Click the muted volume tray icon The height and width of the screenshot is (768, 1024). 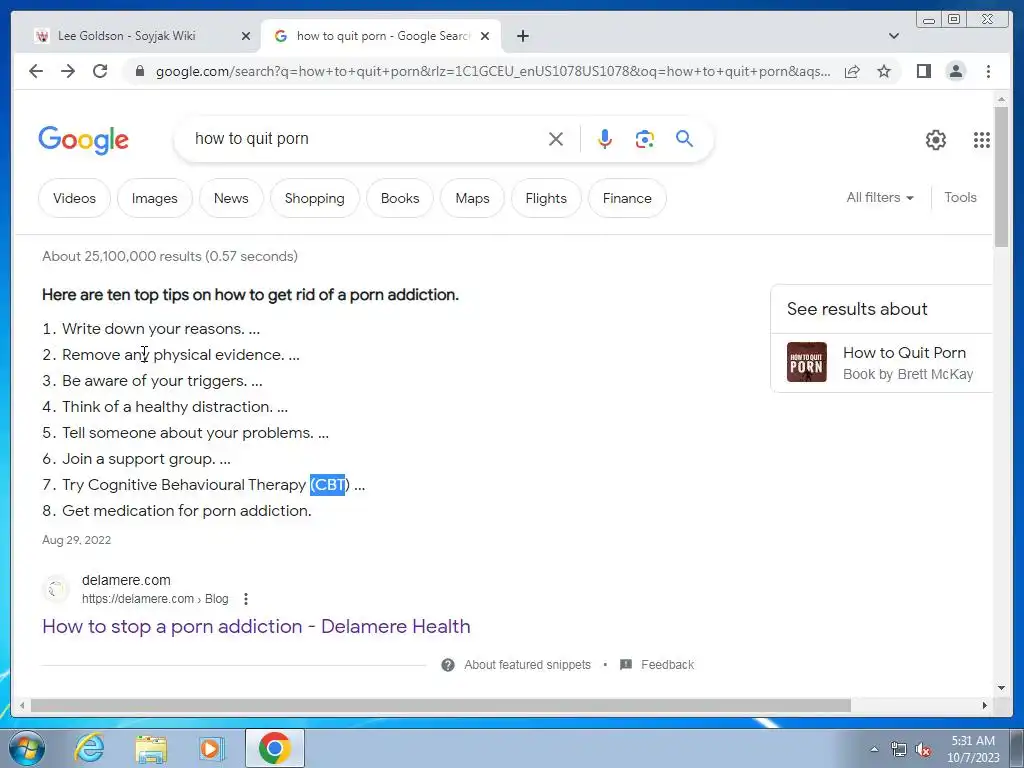[923, 749]
